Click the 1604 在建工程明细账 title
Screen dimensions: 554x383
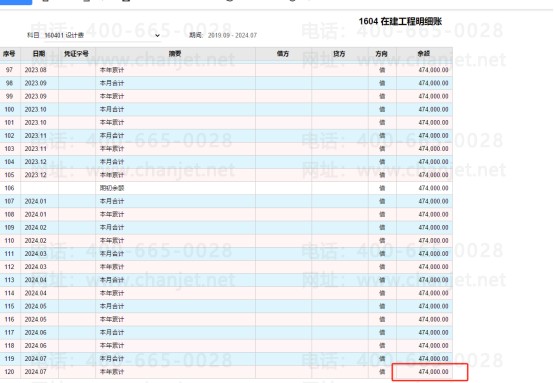click(400, 21)
